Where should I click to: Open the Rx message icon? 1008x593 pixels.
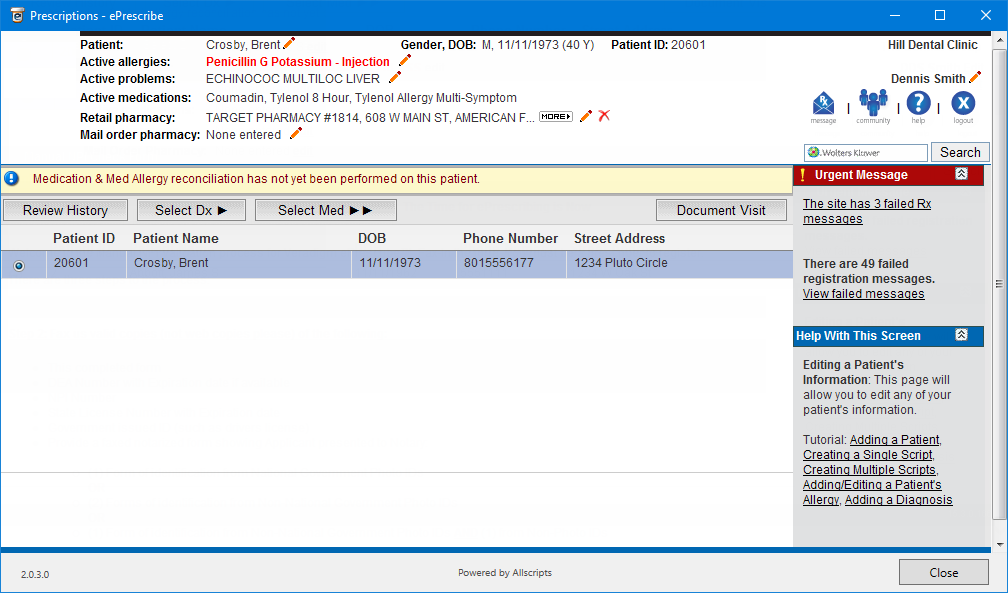(x=823, y=104)
